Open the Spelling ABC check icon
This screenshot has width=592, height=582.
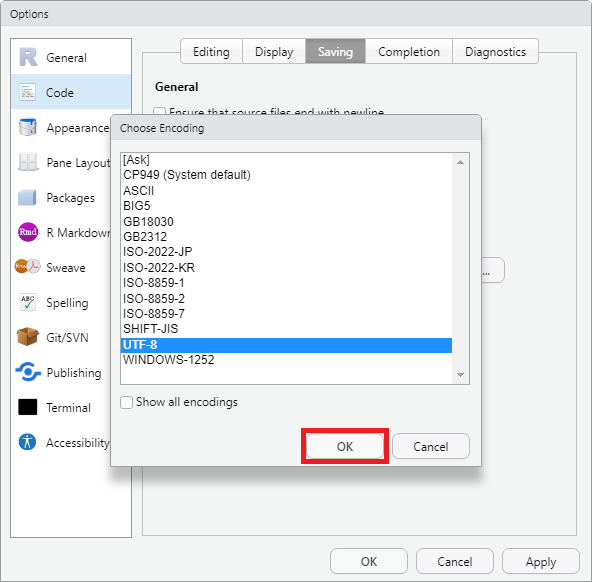pos(28,302)
